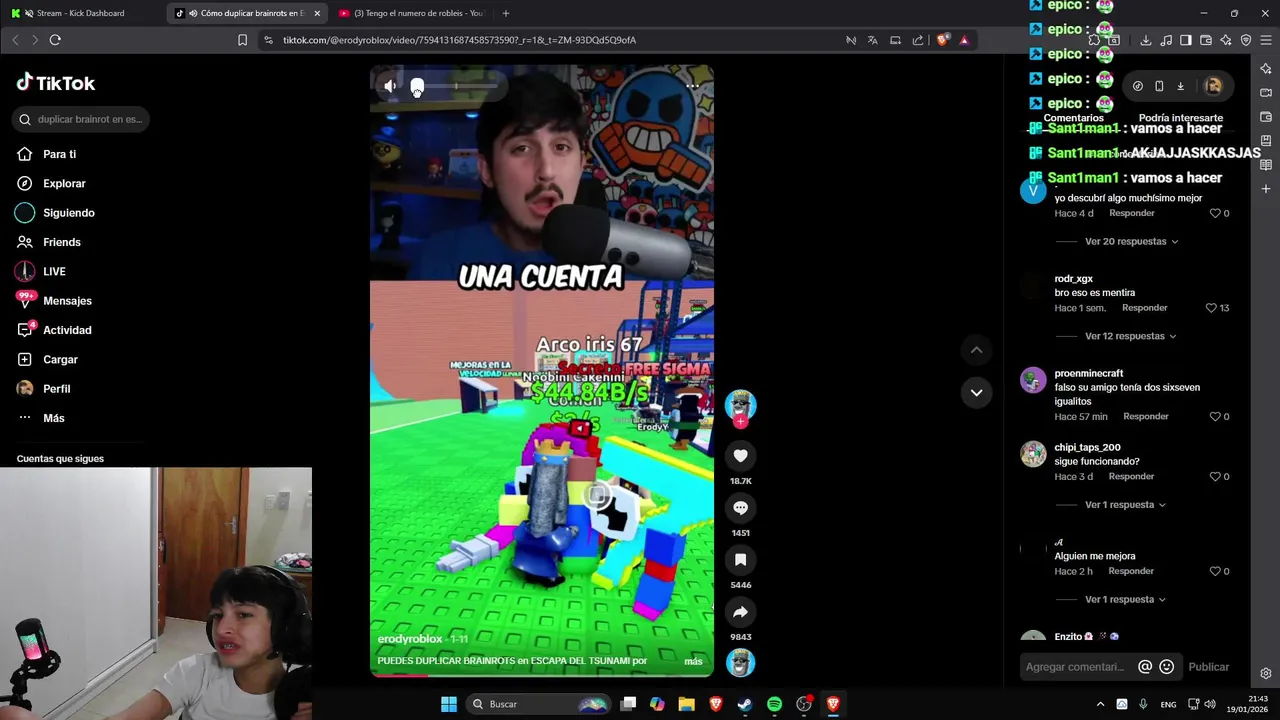Open Brave Rewards triangle icon
1280x720 pixels.
click(964, 40)
